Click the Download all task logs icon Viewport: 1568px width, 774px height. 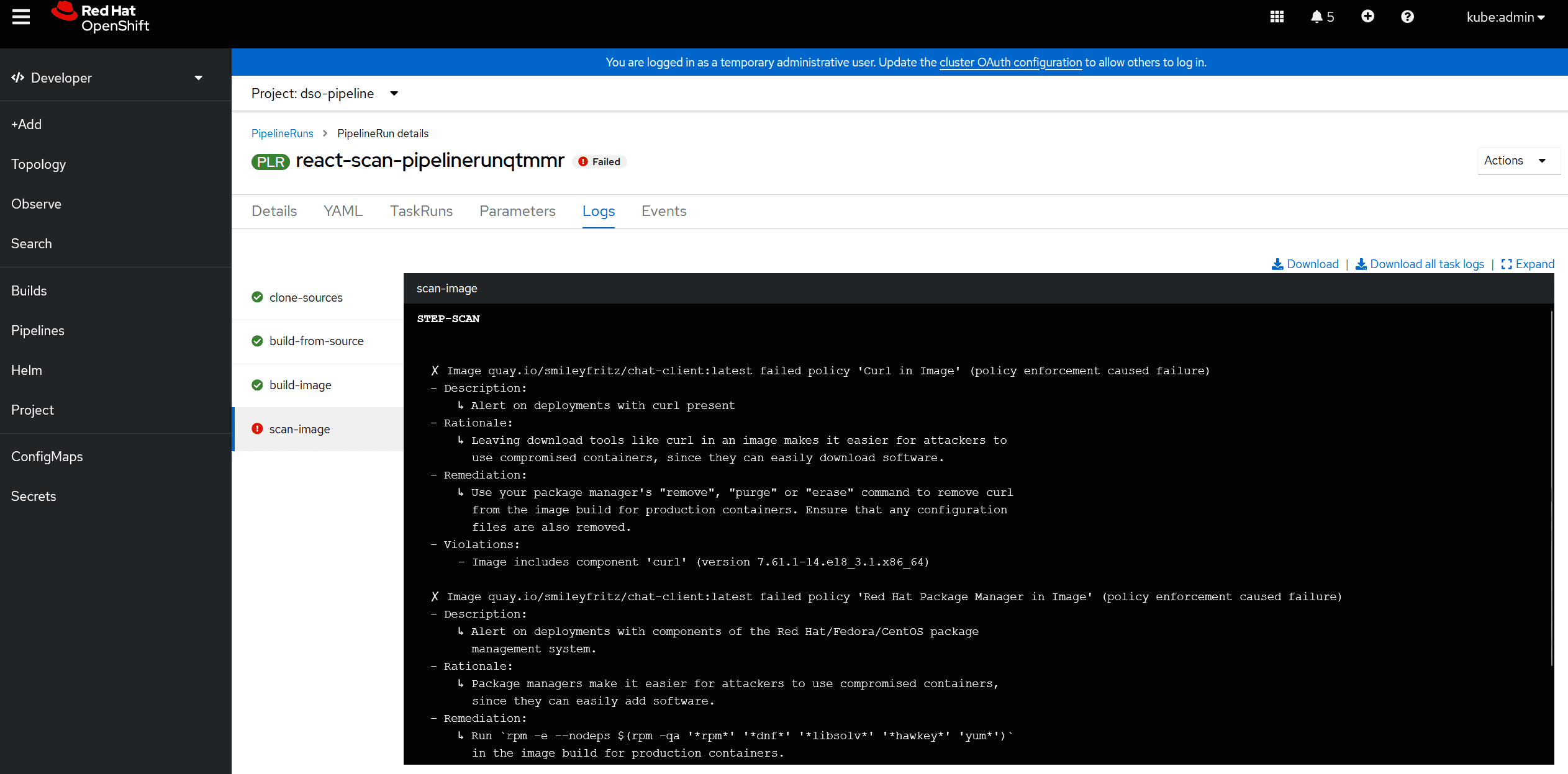pyautogui.click(x=1361, y=264)
